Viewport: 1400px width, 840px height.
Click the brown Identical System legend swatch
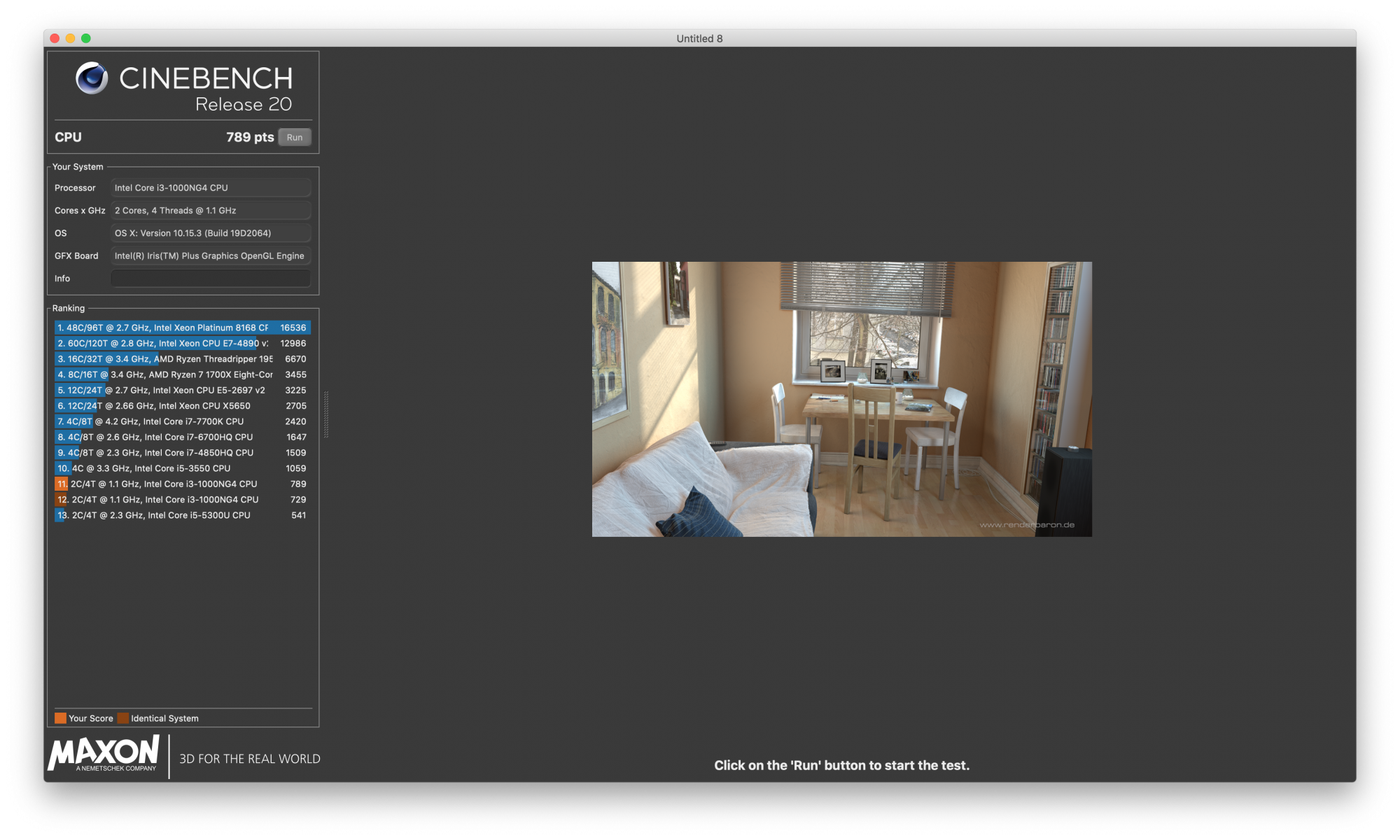(123, 718)
